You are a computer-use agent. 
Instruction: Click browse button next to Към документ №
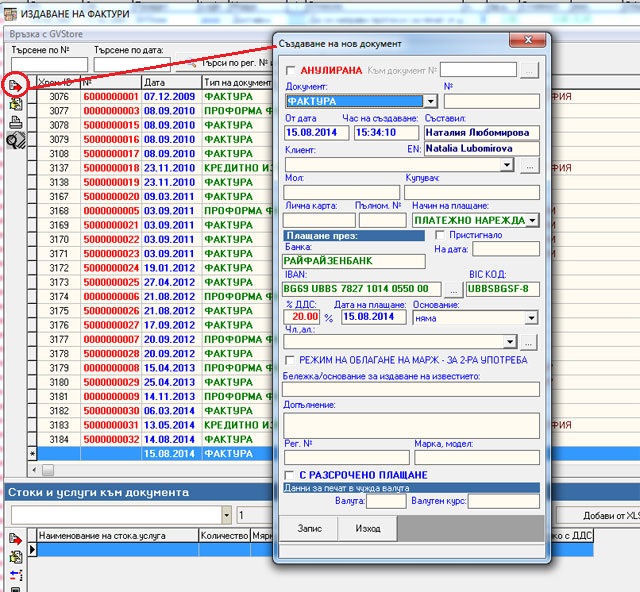[x=529, y=70]
